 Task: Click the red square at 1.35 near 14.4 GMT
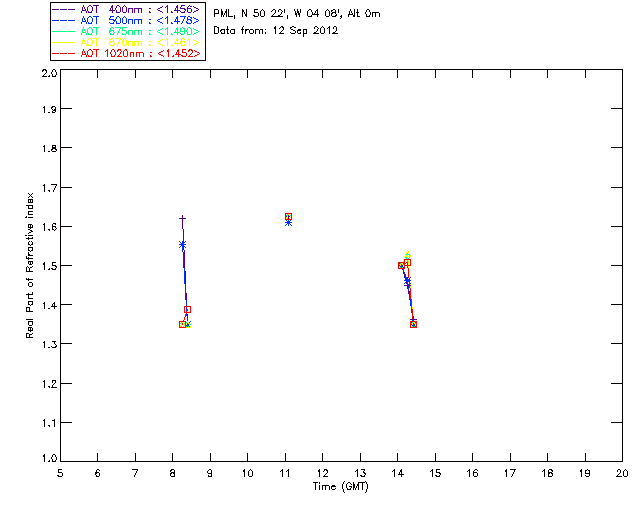[413, 325]
